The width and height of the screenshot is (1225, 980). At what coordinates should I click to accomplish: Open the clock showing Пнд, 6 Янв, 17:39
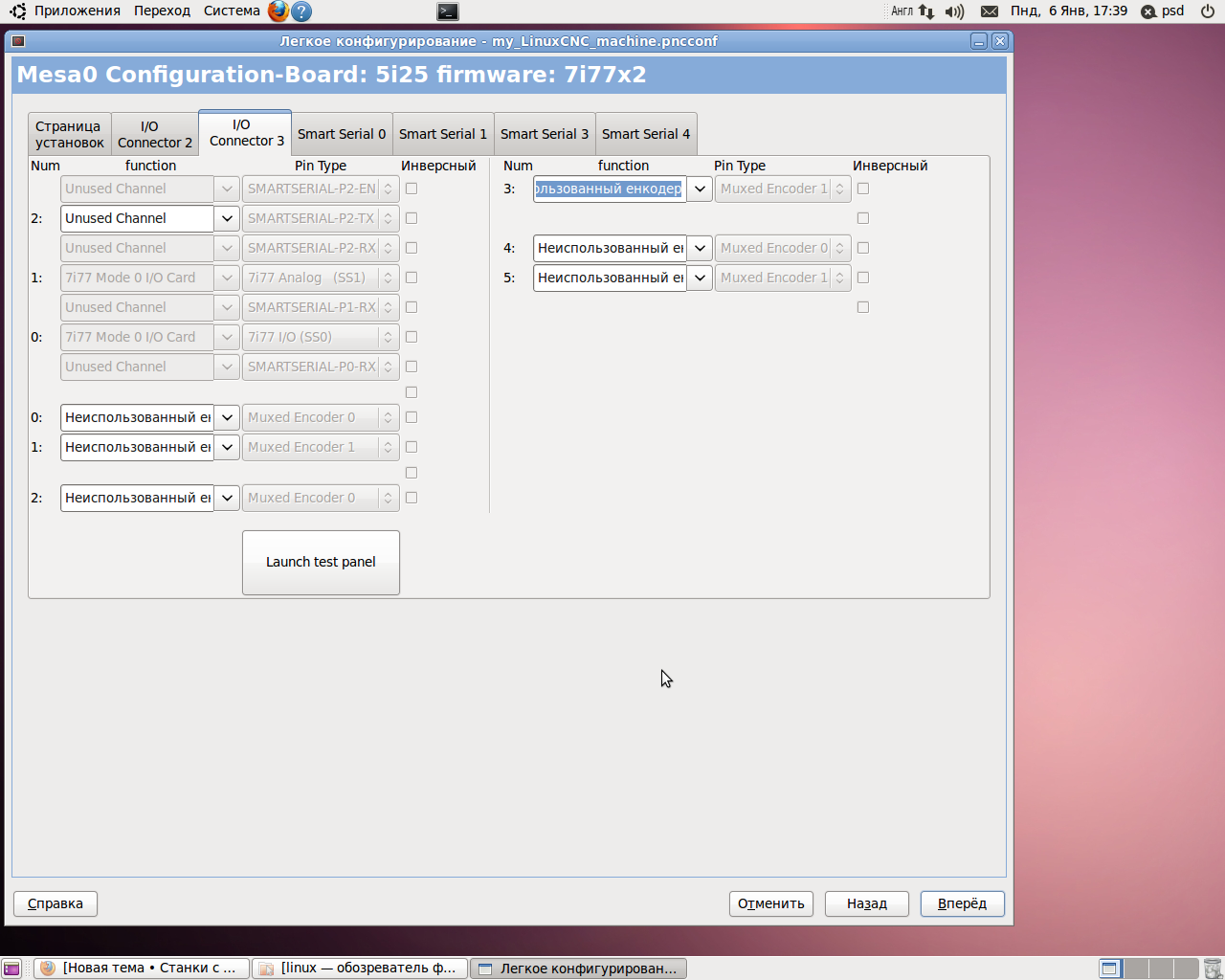1069,11
